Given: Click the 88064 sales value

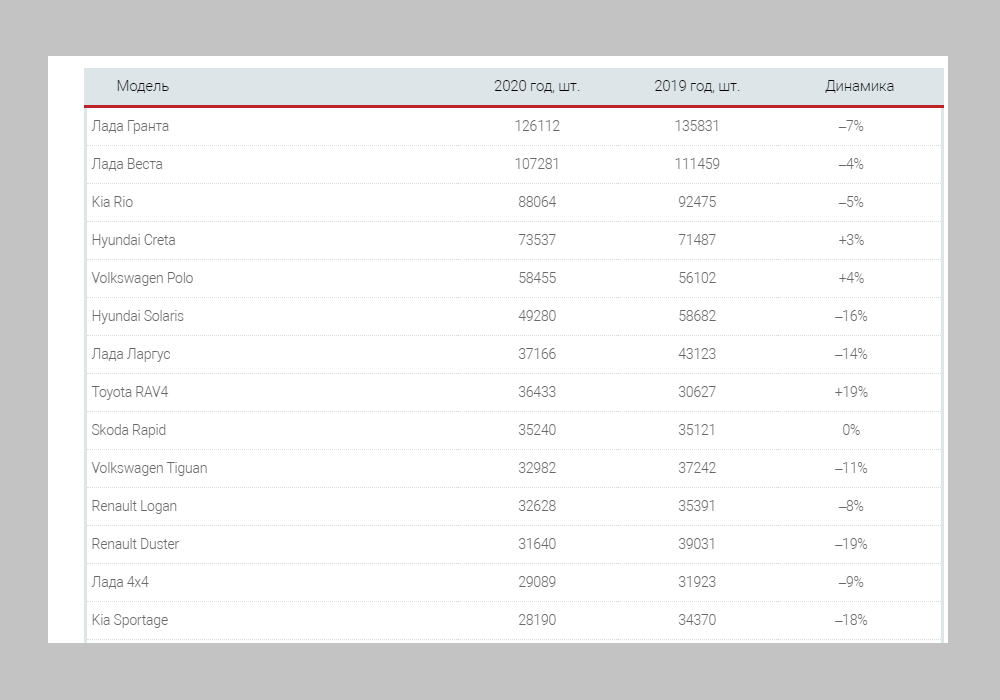Looking at the screenshot, I should pyautogui.click(x=537, y=202).
